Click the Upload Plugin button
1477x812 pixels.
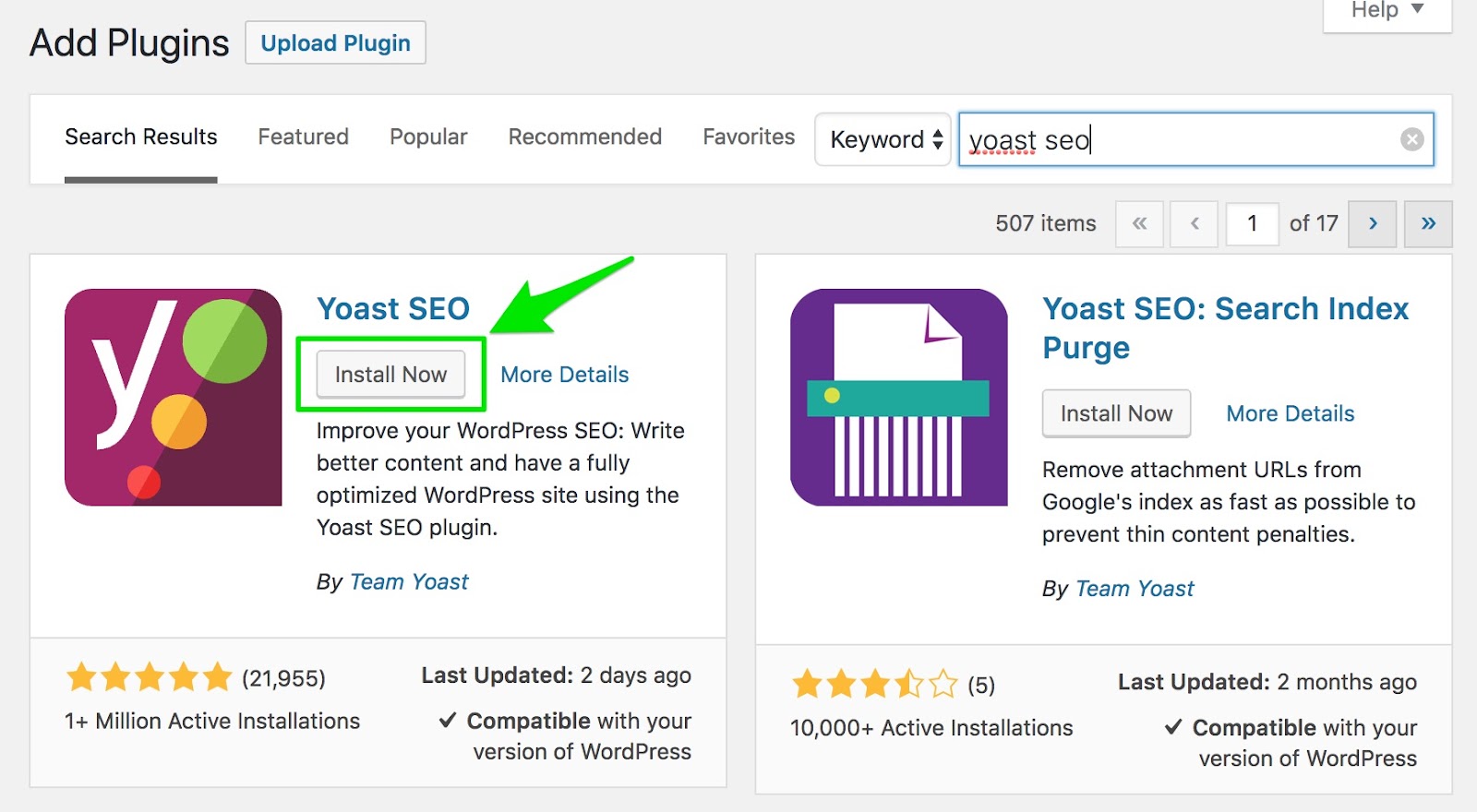click(335, 43)
